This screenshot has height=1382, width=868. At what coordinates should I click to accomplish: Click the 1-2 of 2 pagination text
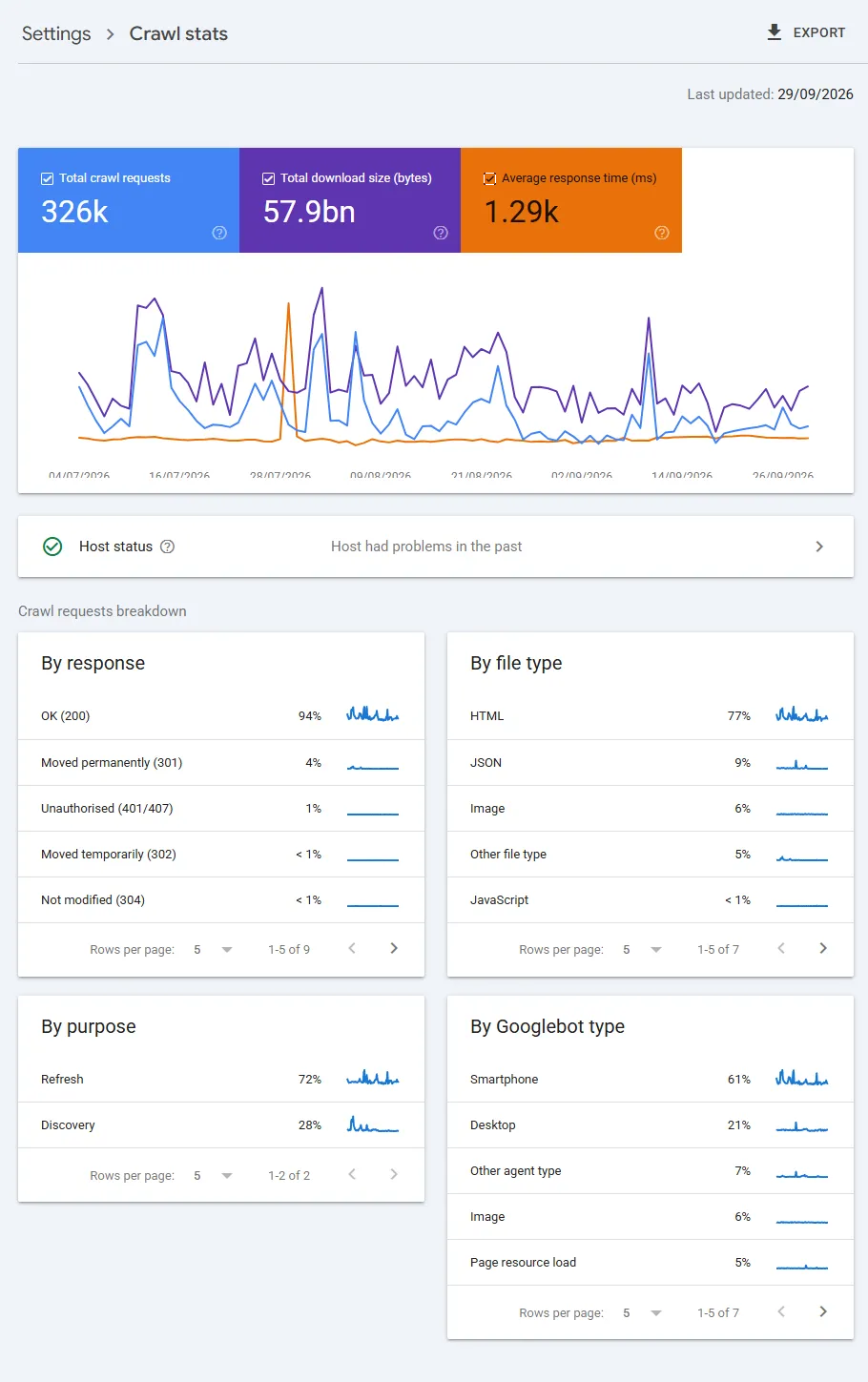289,1175
